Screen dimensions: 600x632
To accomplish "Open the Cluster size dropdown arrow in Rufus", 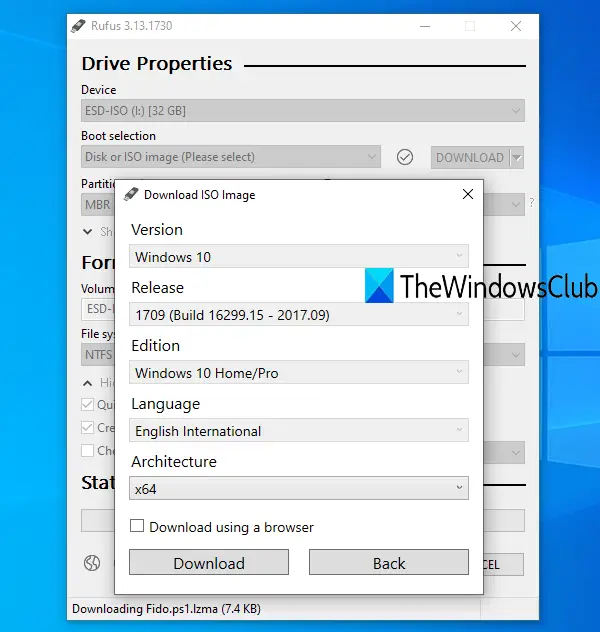I will pyautogui.click(x=516, y=355).
